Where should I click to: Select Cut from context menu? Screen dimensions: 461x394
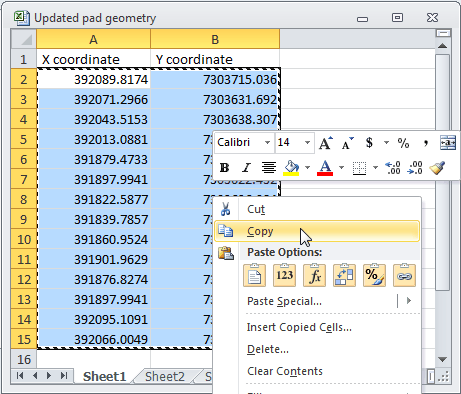tap(317, 209)
